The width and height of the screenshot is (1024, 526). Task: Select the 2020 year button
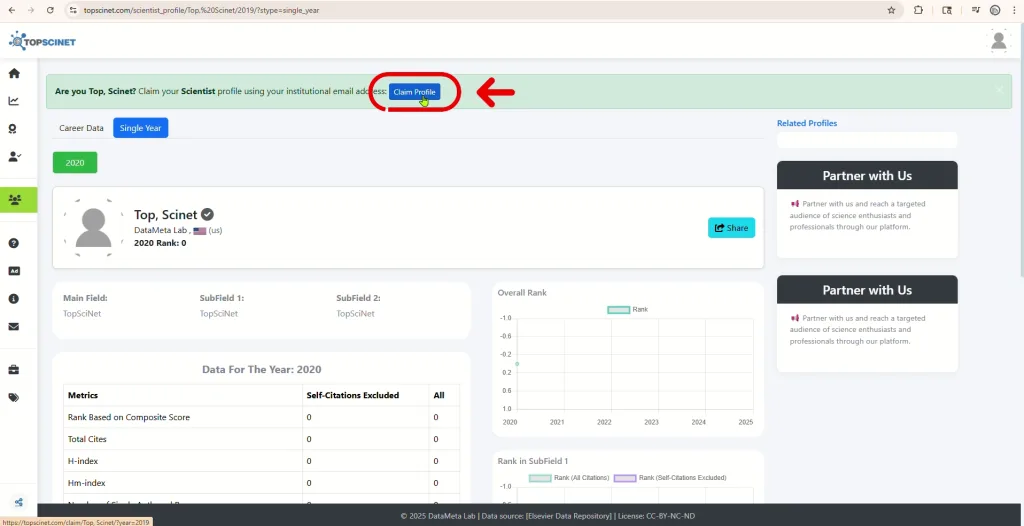tap(75, 163)
